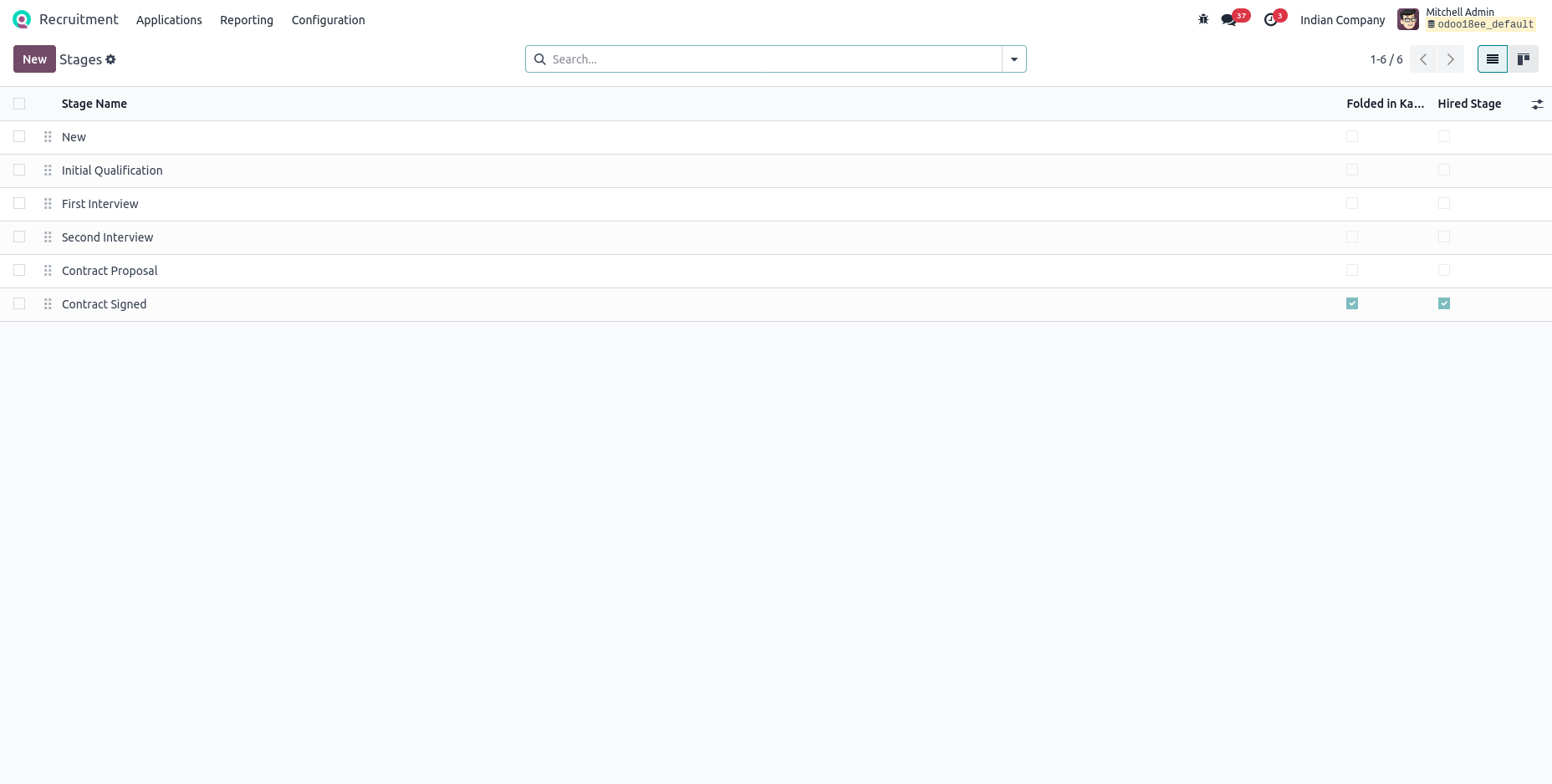Open the First Interview stage
The width and height of the screenshot is (1552, 784).
coord(100,204)
